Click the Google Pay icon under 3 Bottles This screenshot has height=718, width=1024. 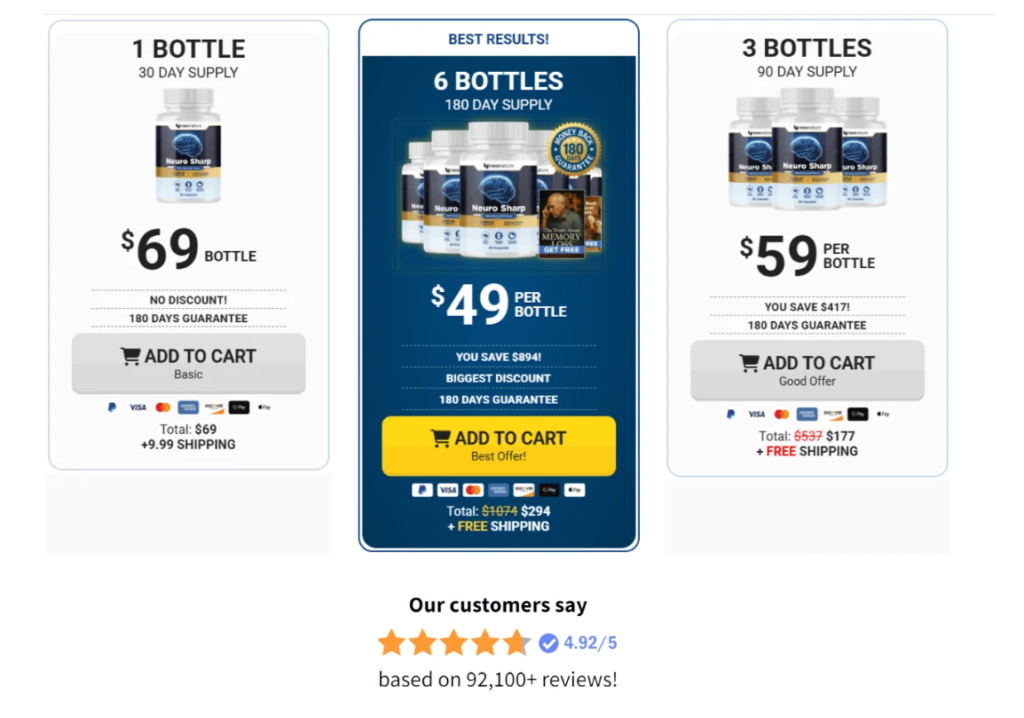pos(858,414)
